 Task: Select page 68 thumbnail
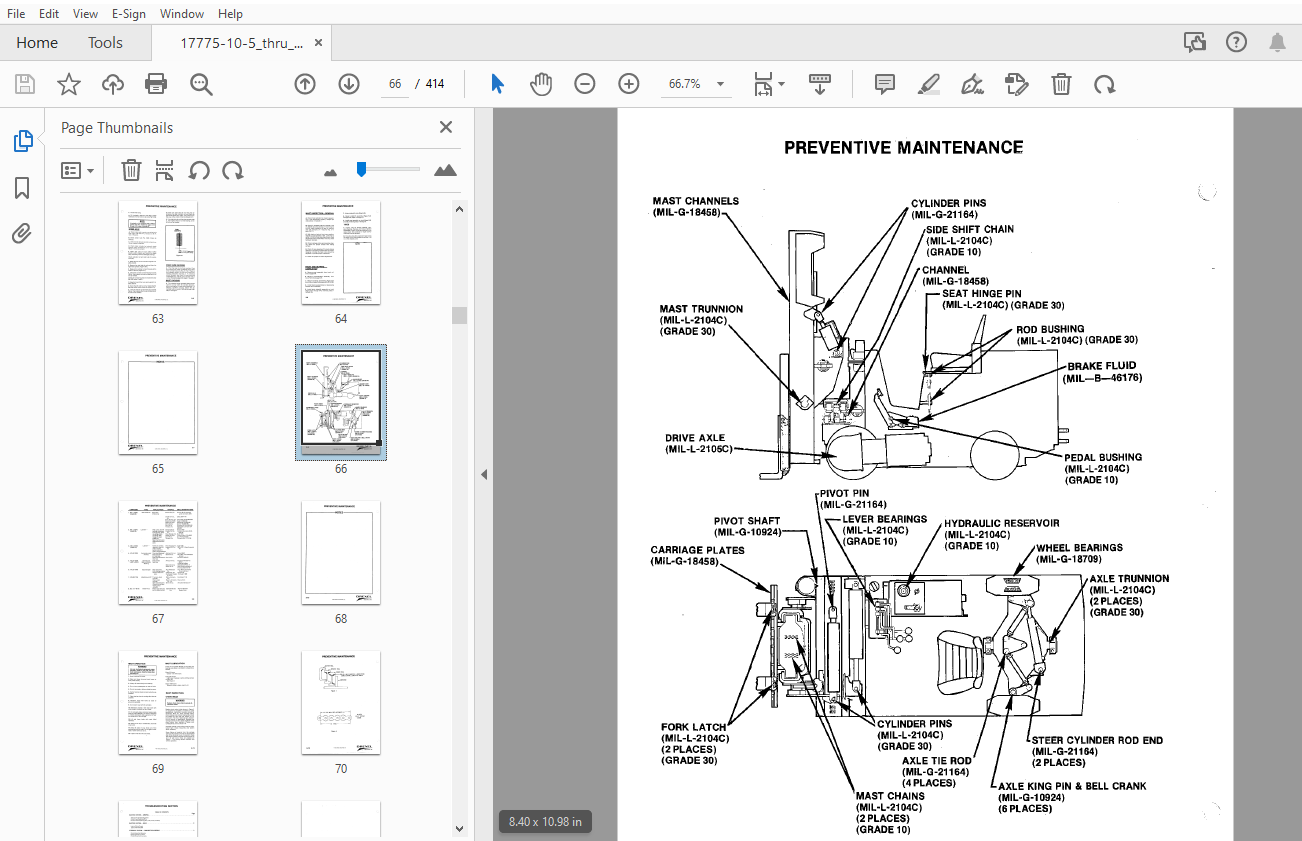coord(341,552)
